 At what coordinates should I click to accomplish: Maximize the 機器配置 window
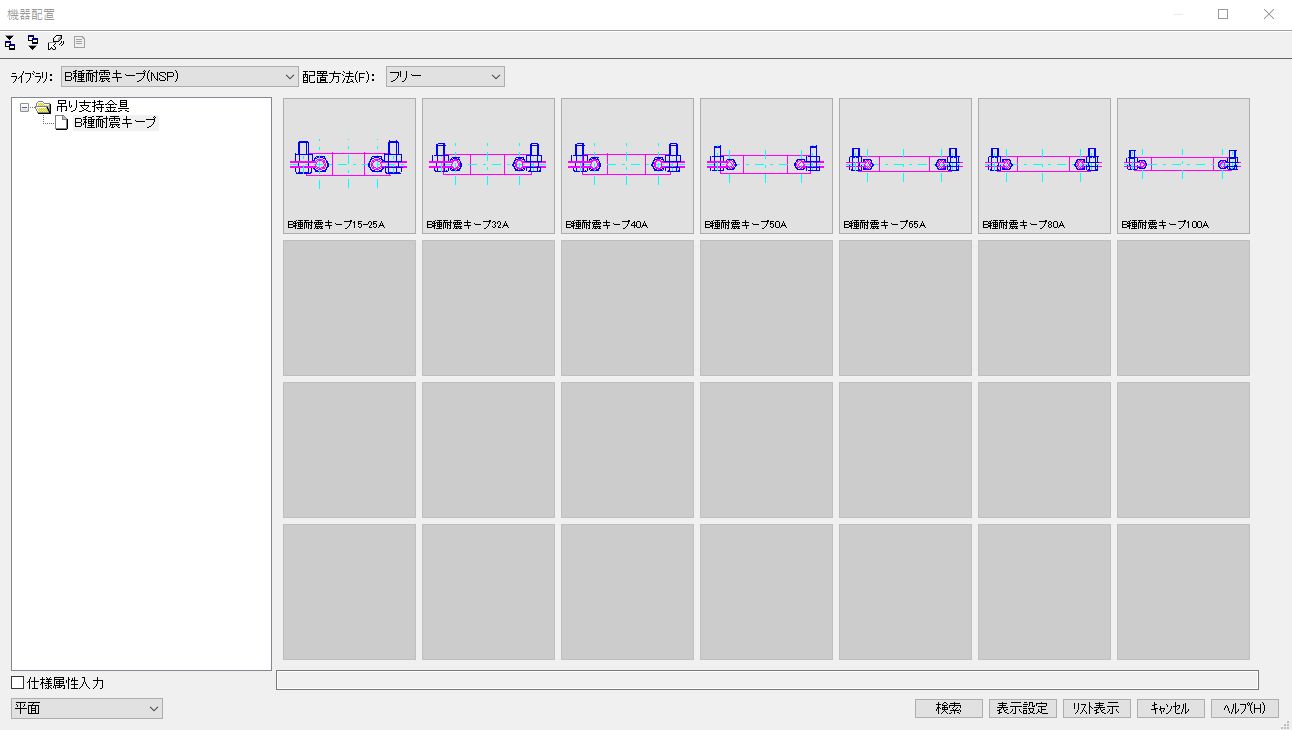coord(1223,14)
